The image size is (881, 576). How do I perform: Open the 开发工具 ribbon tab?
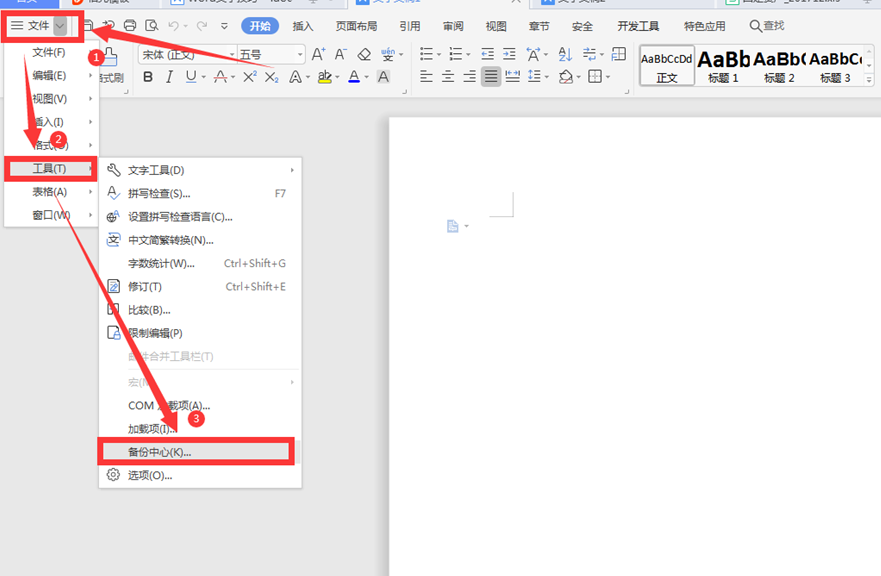tap(638, 26)
